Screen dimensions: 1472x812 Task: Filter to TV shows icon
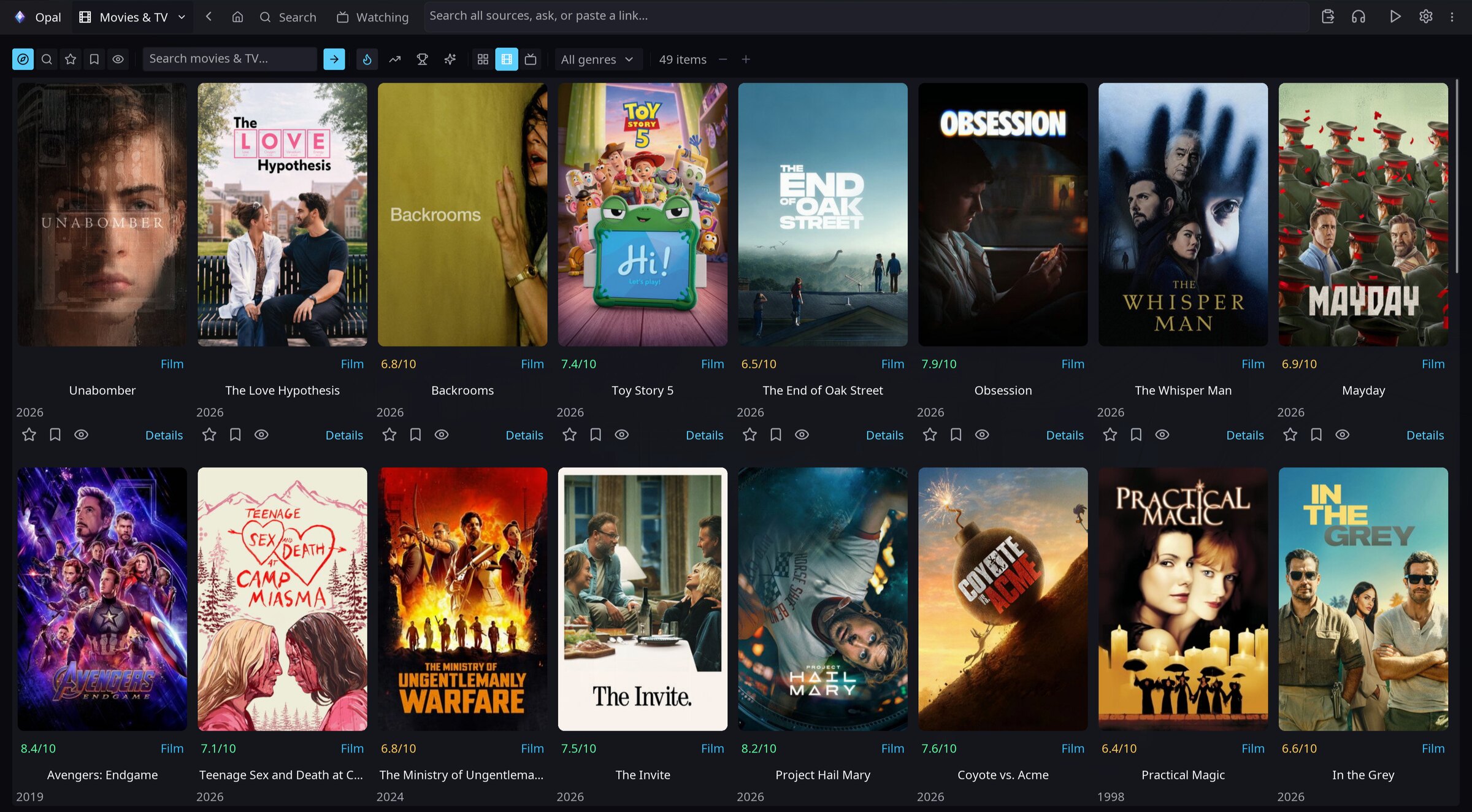coord(531,59)
